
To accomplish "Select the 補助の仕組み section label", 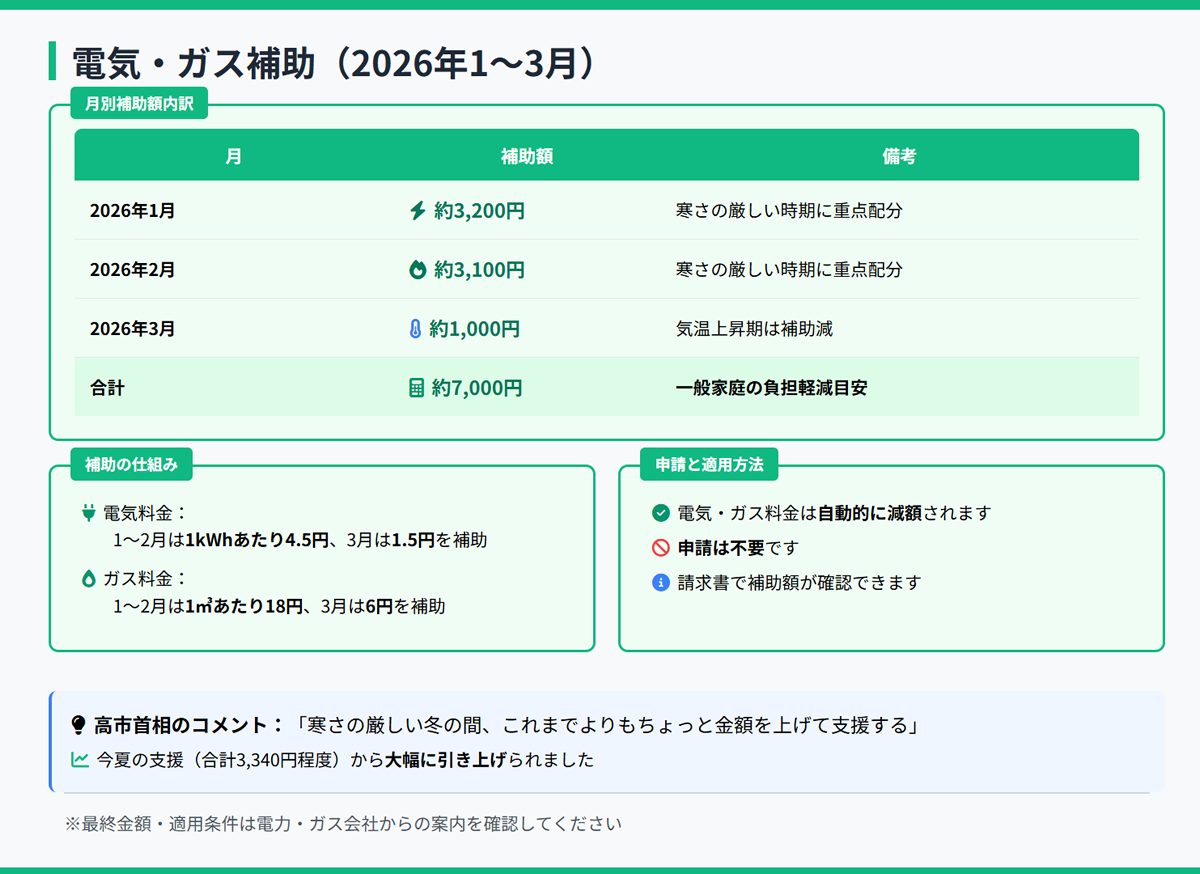I will 131,464.
